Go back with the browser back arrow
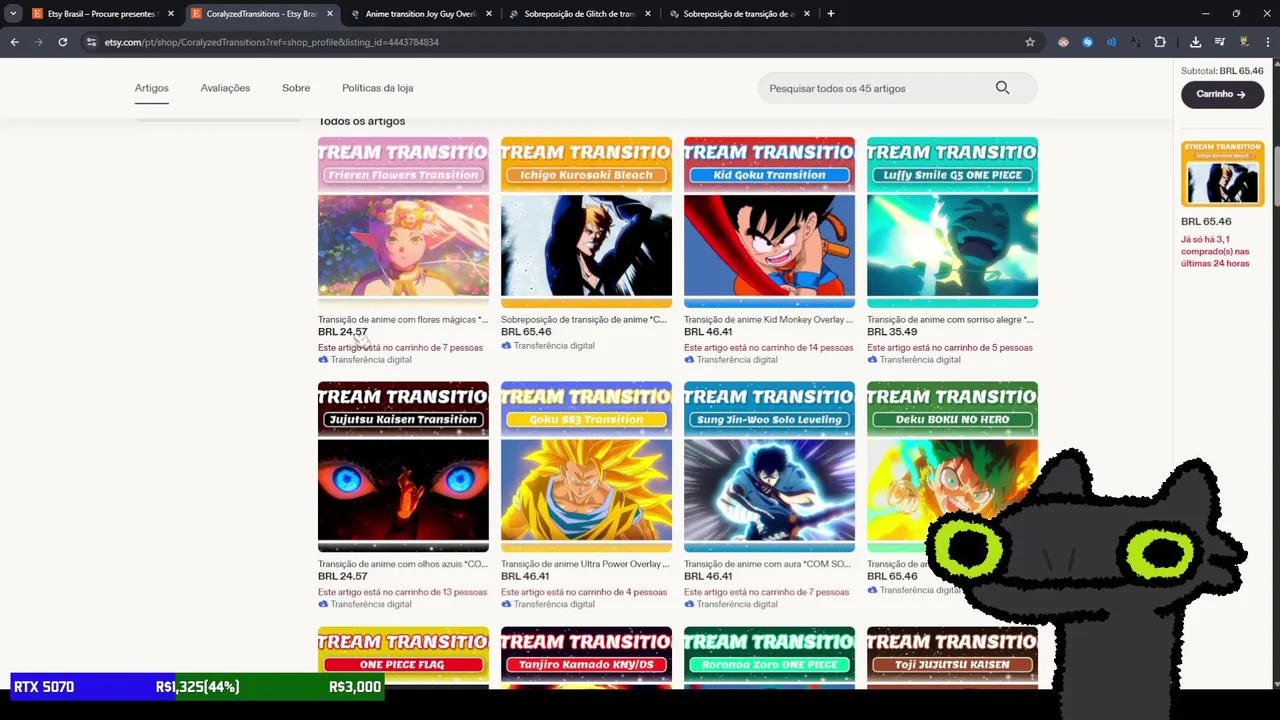The height and width of the screenshot is (720, 1280). (14, 42)
